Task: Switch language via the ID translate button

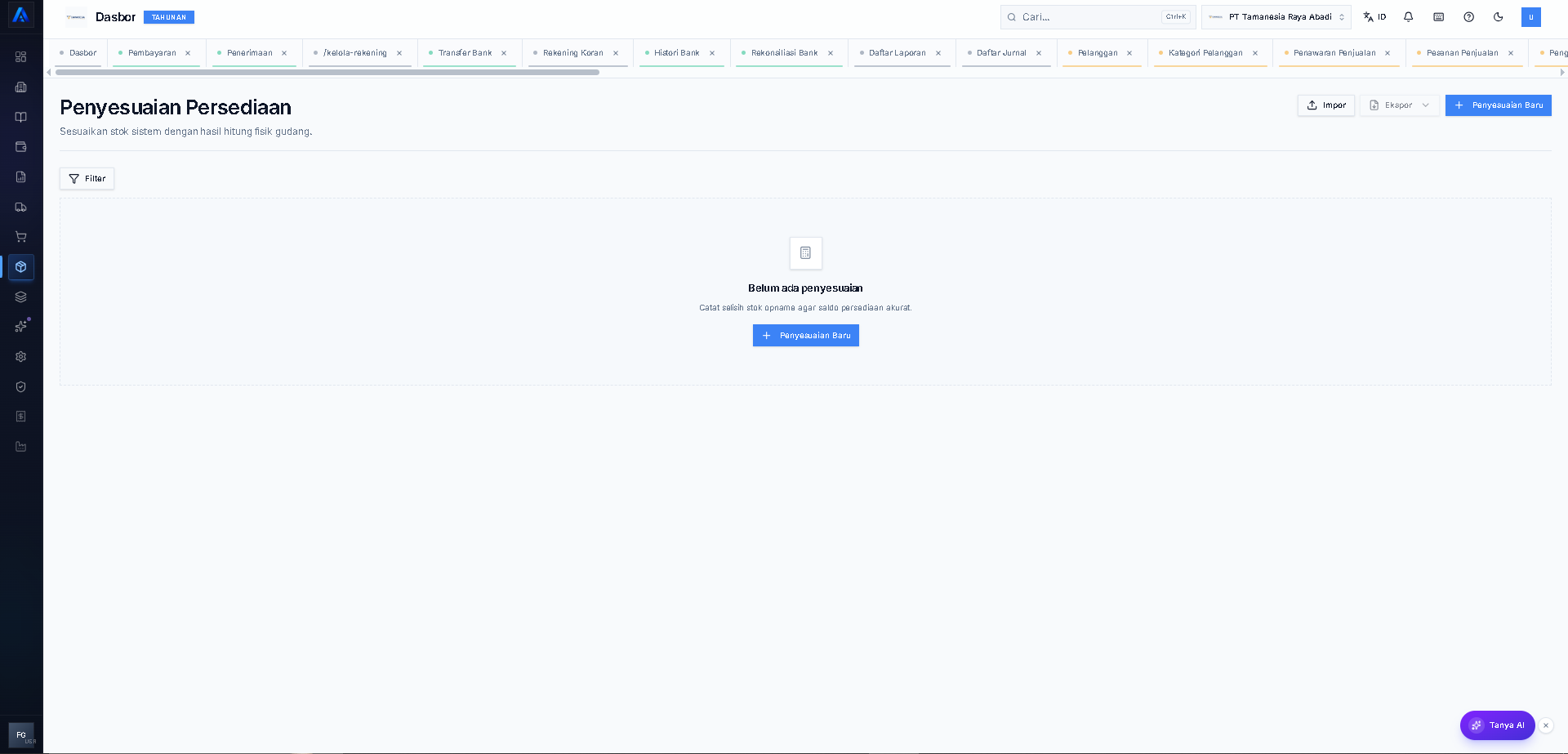Action: point(1375,16)
